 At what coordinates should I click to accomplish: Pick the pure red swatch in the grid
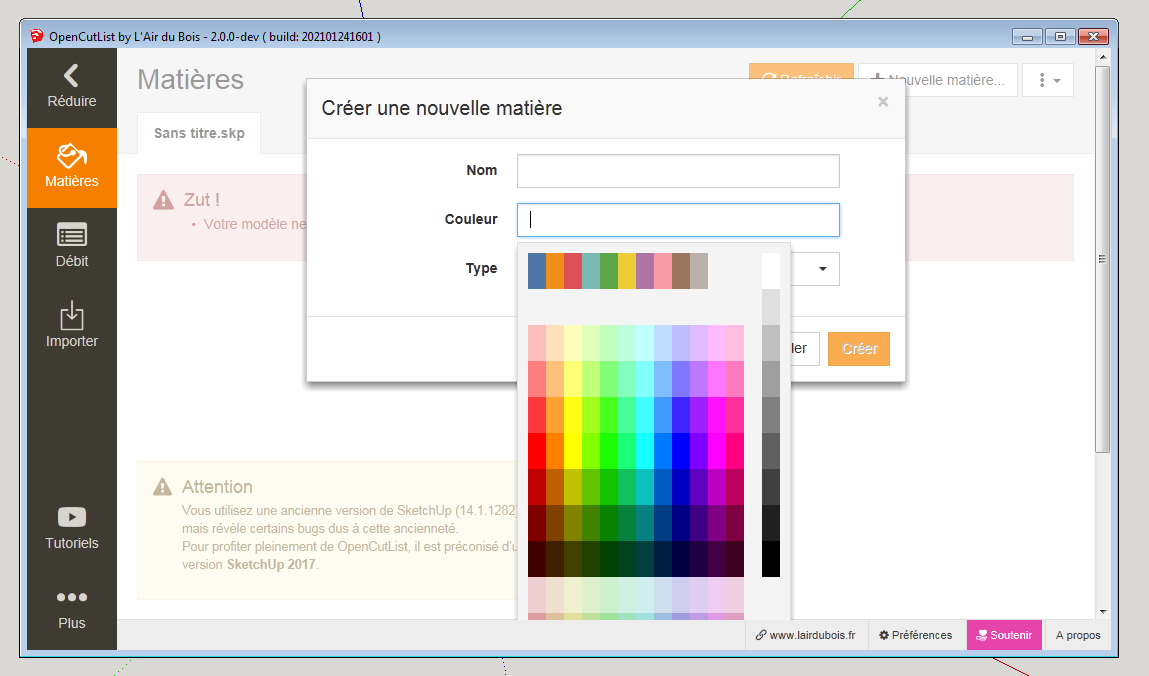(x=537, y=451)
